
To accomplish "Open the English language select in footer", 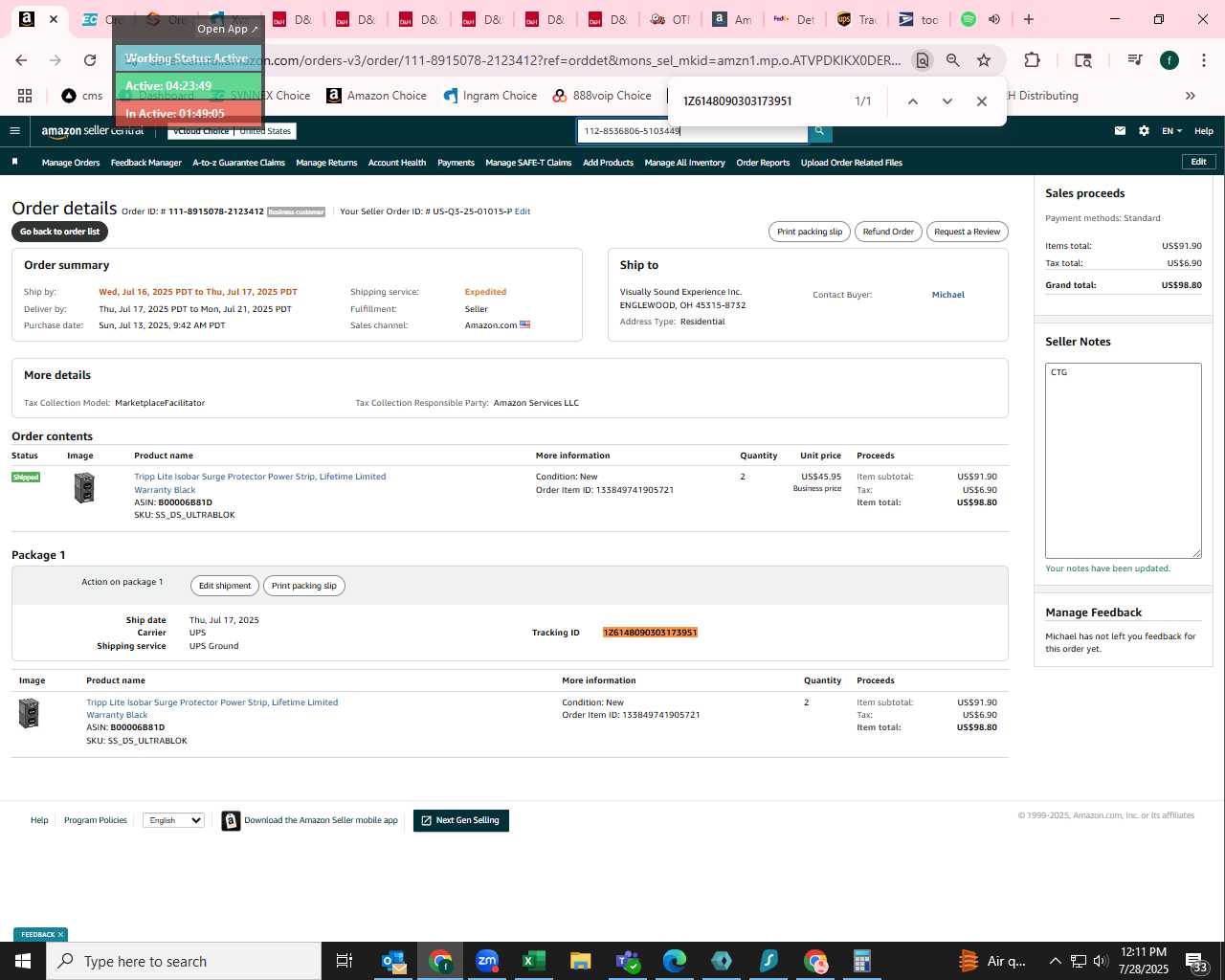I will coord(173,820).
